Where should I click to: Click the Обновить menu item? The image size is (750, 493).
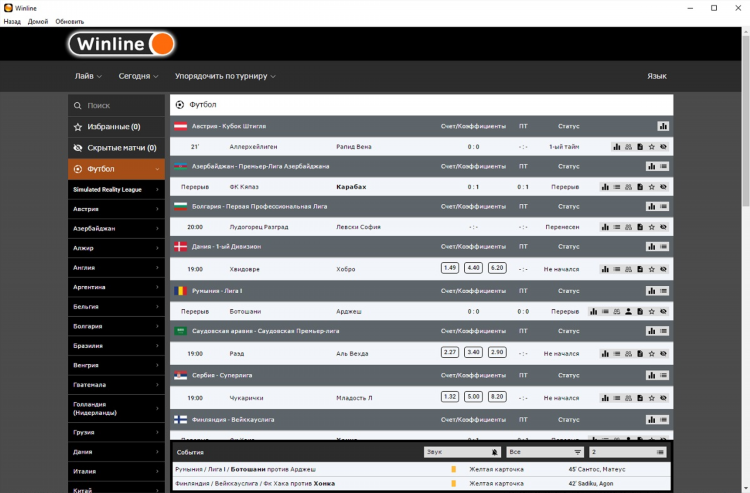(69, 22)
